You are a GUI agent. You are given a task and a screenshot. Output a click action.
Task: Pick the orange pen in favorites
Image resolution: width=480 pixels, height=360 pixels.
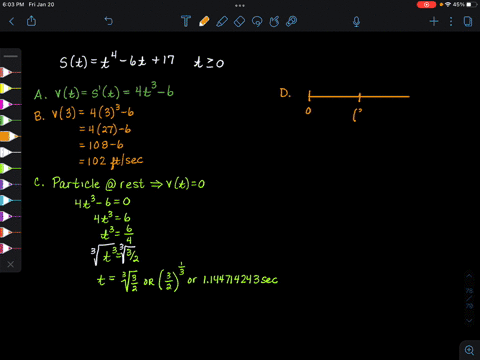coord(10,136)
